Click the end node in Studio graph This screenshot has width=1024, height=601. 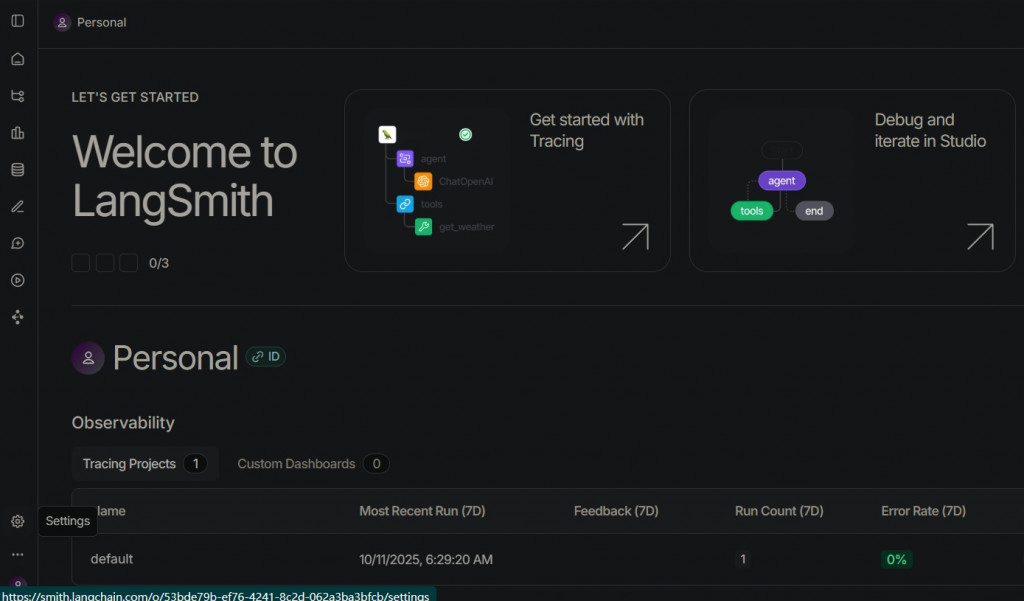(814, 211)
